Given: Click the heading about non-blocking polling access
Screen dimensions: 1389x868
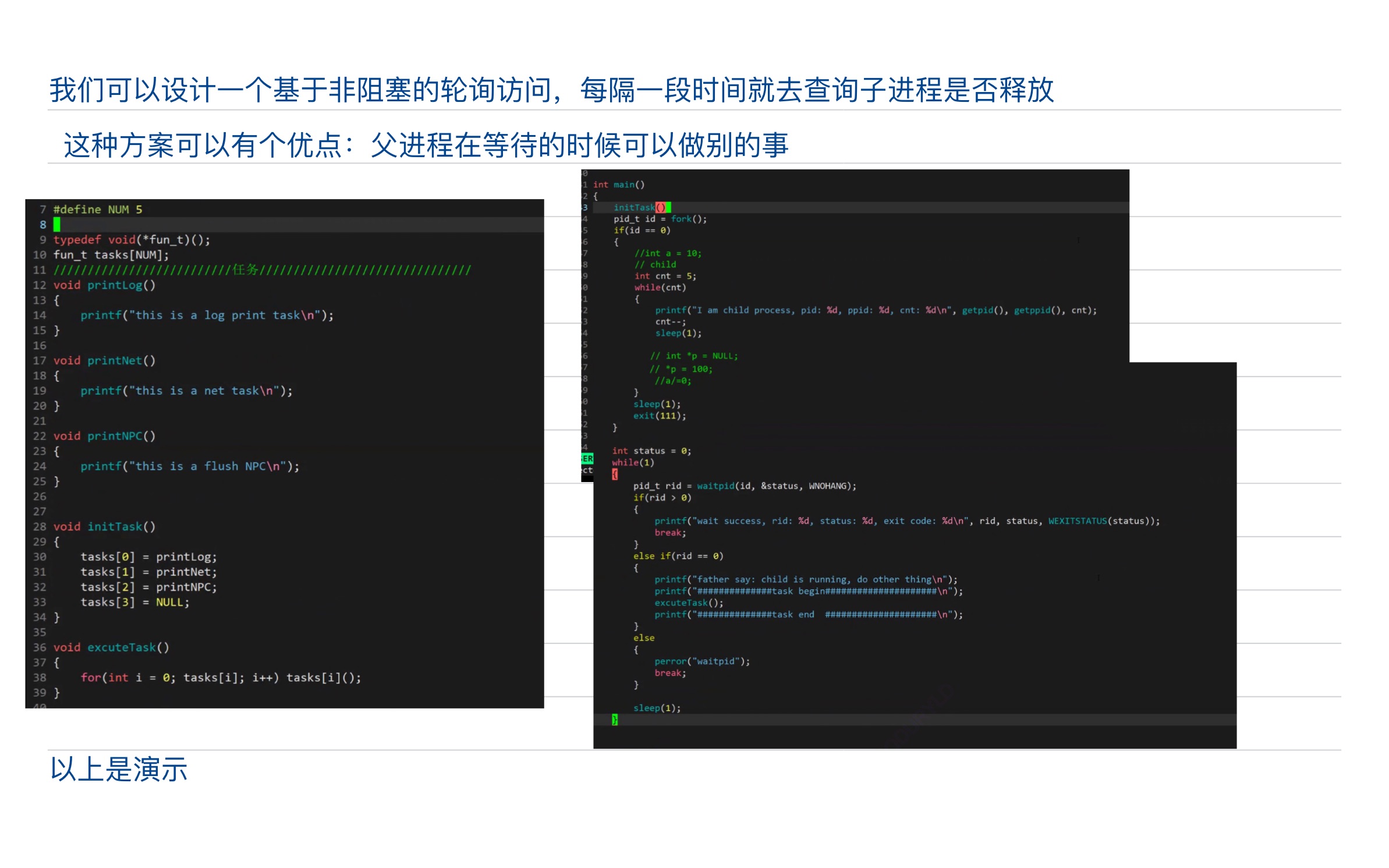Looking at the screenshot, I should [551, 90].
